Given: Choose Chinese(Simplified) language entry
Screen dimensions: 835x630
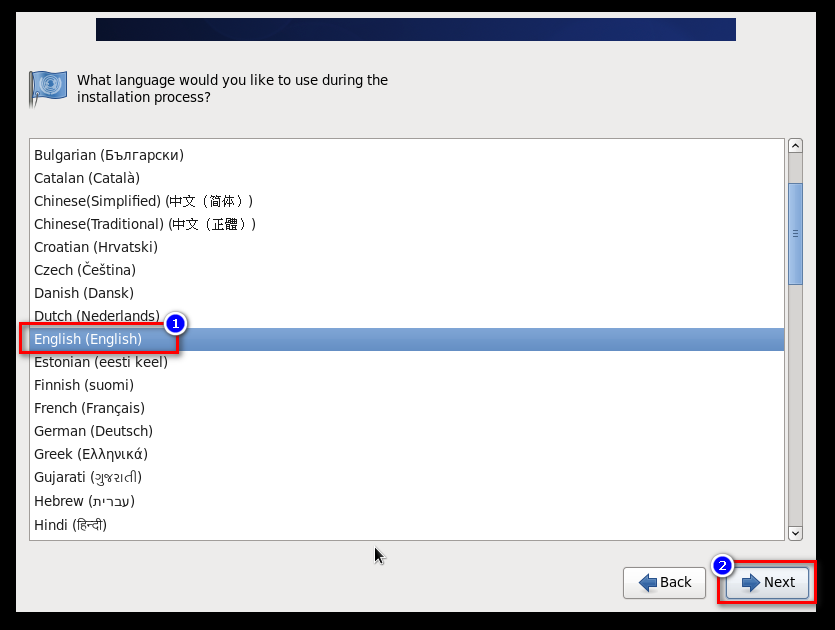Looking at the screenshot, I should click(407, 201).
